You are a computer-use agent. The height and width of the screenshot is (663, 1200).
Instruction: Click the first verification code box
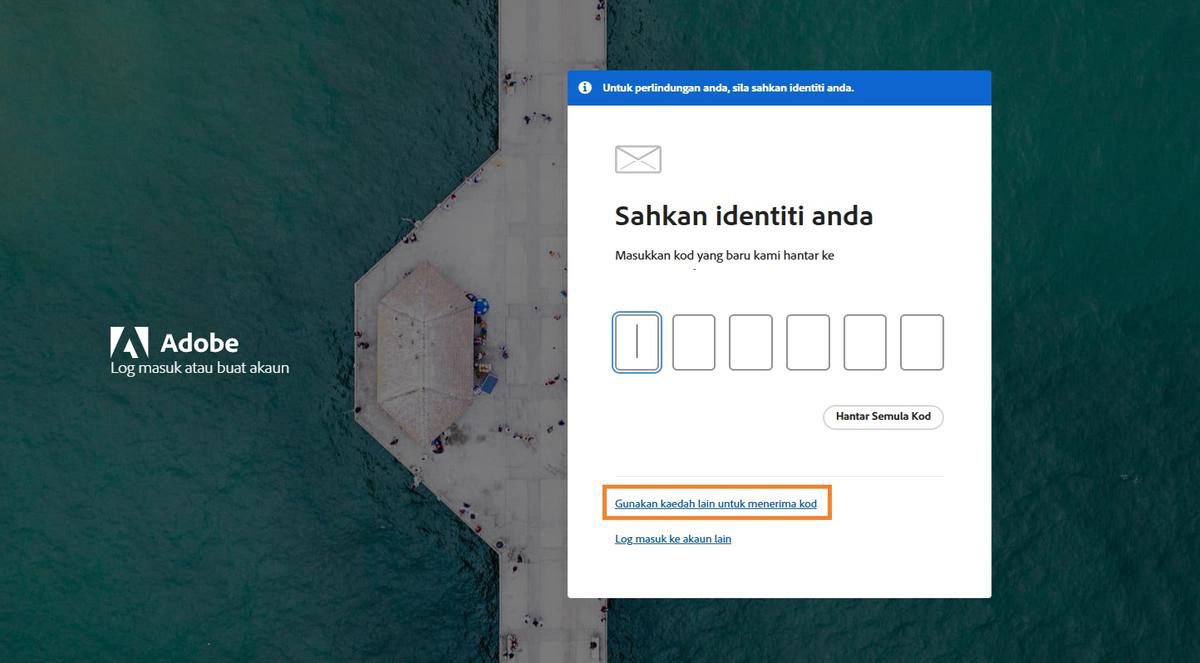[x=637, y=341]
